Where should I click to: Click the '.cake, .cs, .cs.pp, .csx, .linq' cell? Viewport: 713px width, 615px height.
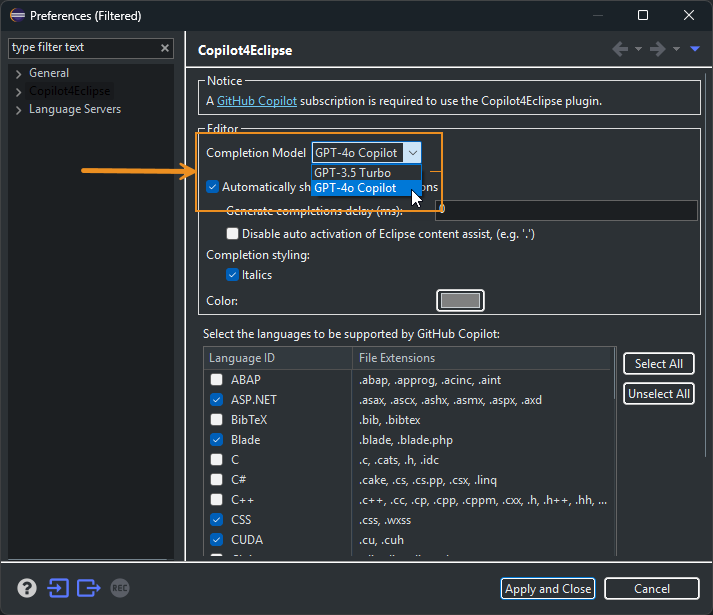(428, 480)
